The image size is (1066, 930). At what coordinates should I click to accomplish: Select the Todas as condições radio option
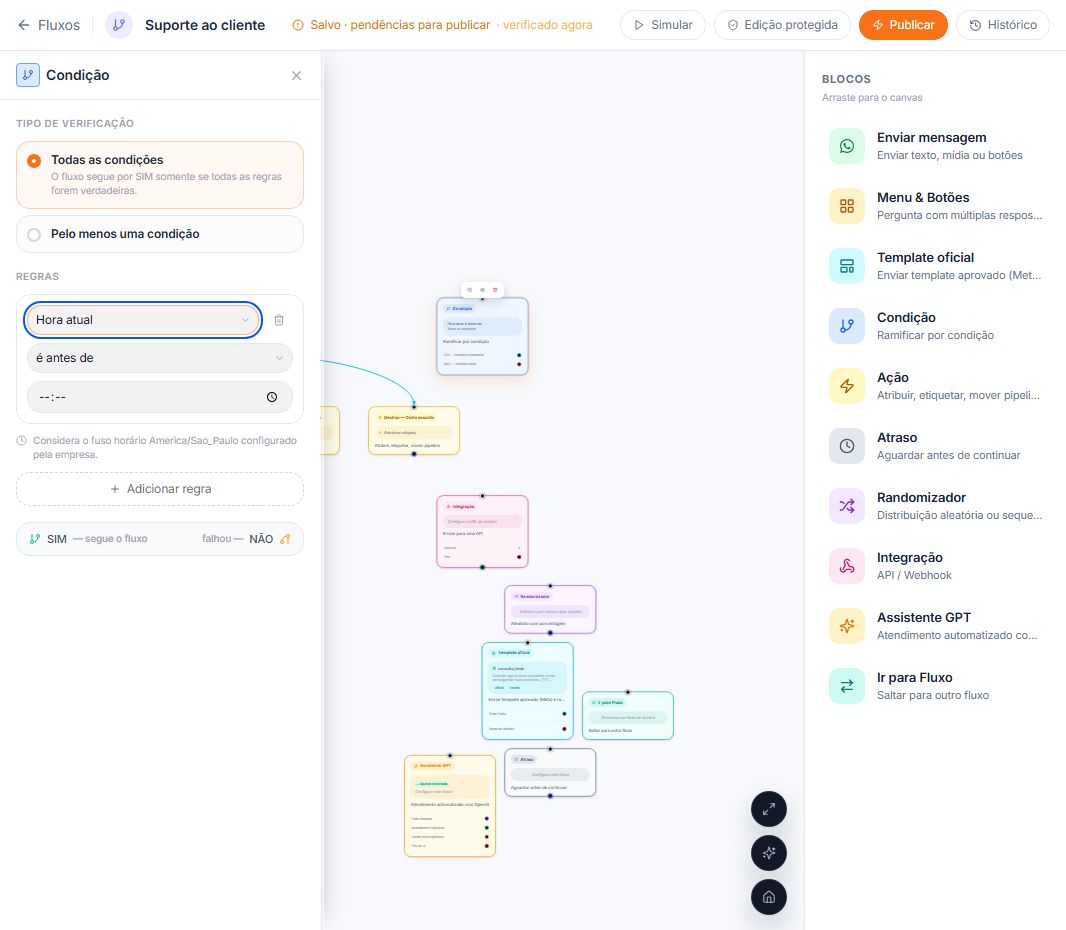[160, 175]
